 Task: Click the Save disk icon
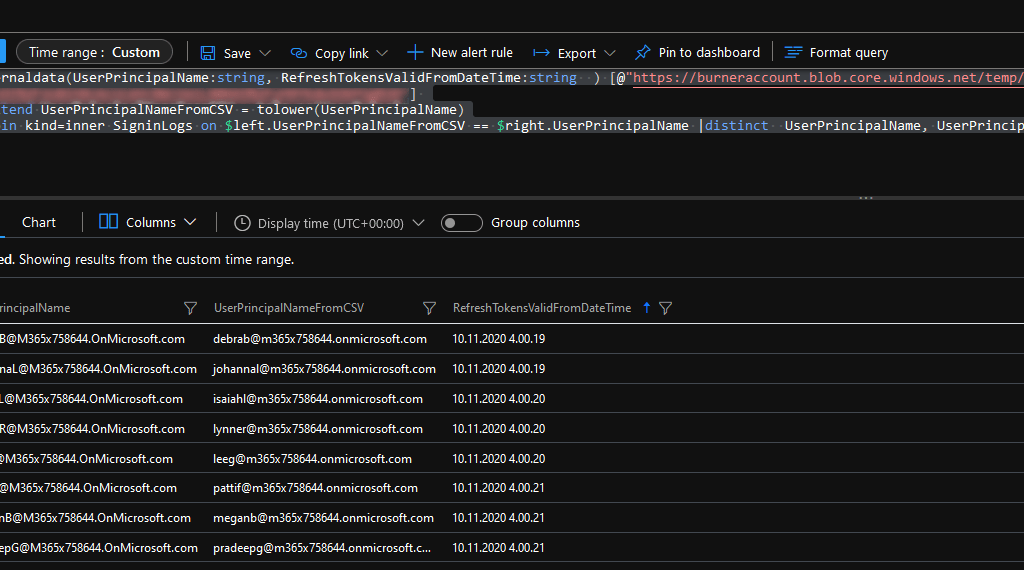[x=208, y=53]
